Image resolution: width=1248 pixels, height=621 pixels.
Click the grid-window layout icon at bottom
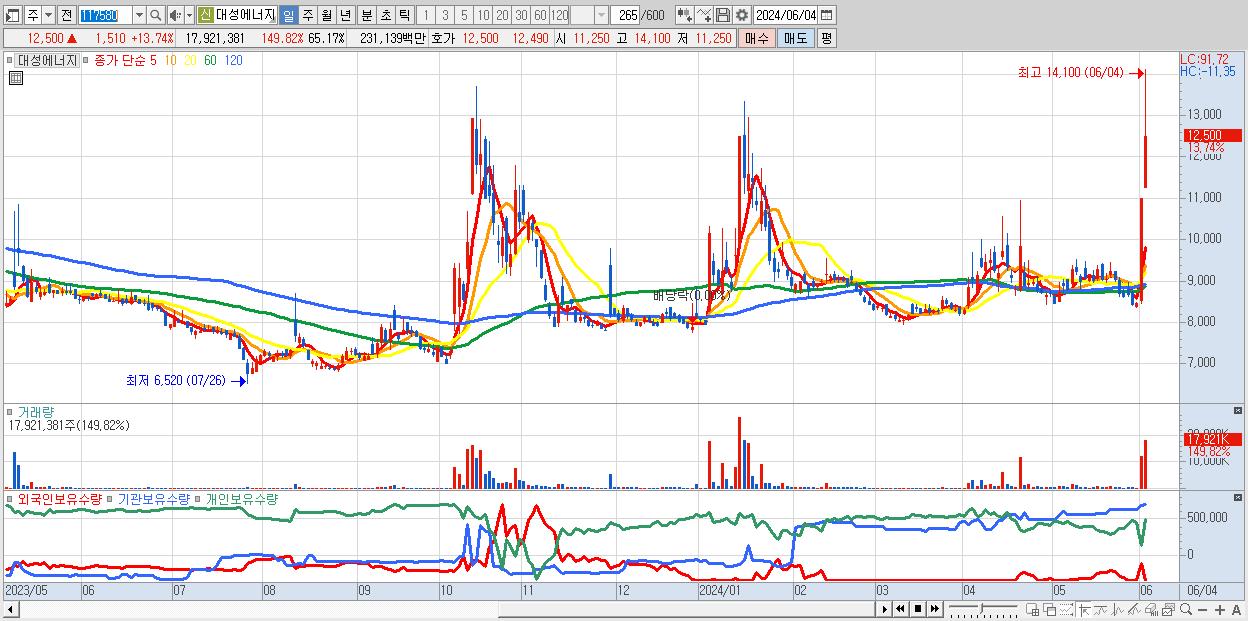1033,610
